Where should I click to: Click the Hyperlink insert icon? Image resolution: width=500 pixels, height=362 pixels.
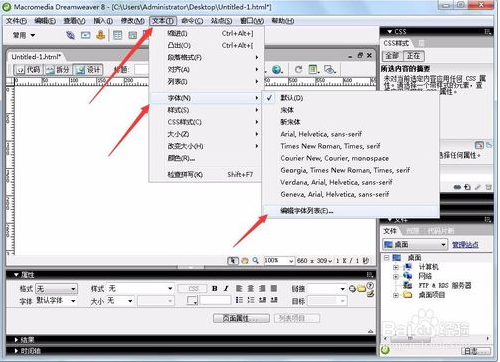coord(70,35)
